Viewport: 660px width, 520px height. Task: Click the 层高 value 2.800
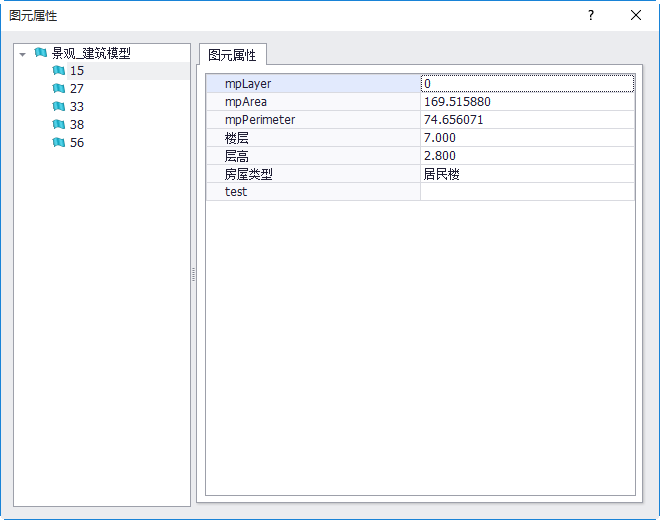(527, 156)
